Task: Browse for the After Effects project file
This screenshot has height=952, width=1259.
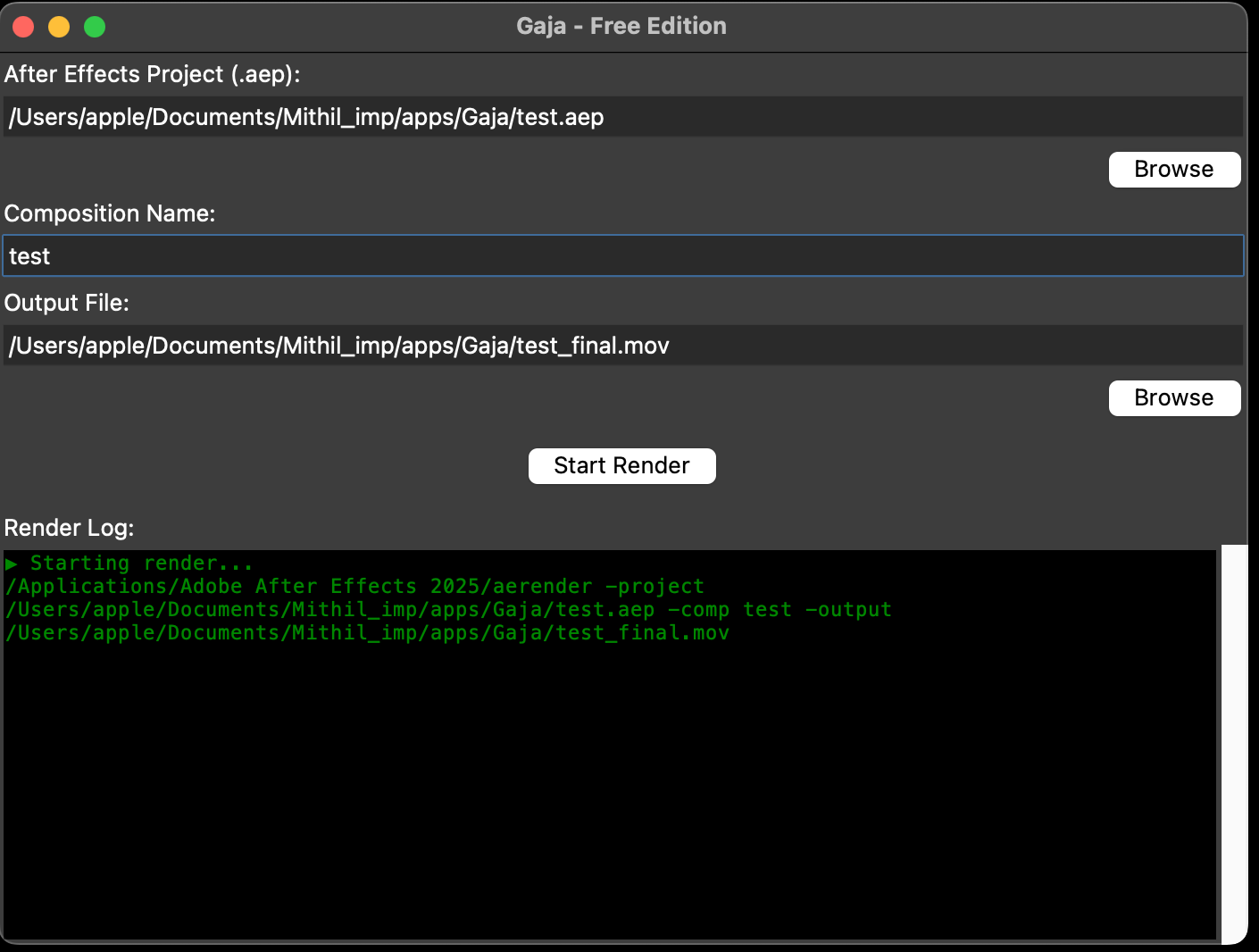Action: [x=1174, y=170]
